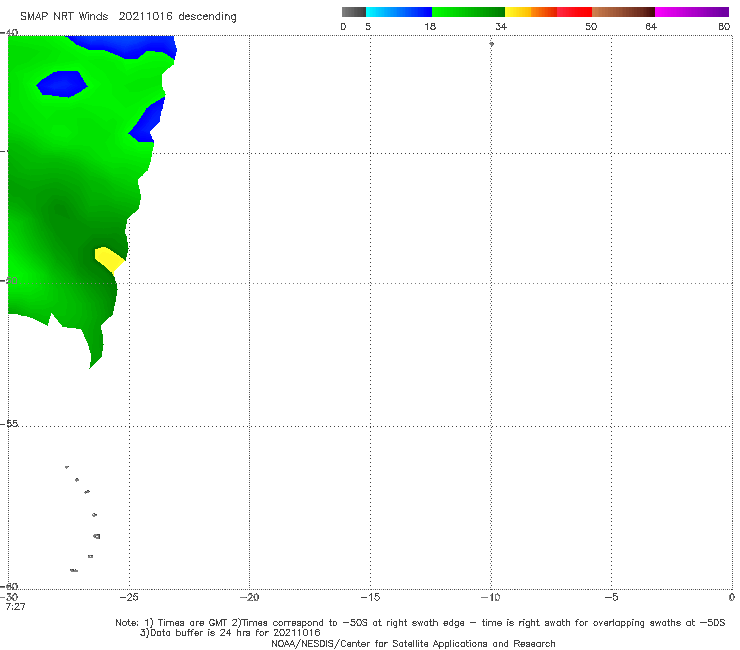Click the "64" label under the color bar

pyautogui.click(x=651, y=26)
